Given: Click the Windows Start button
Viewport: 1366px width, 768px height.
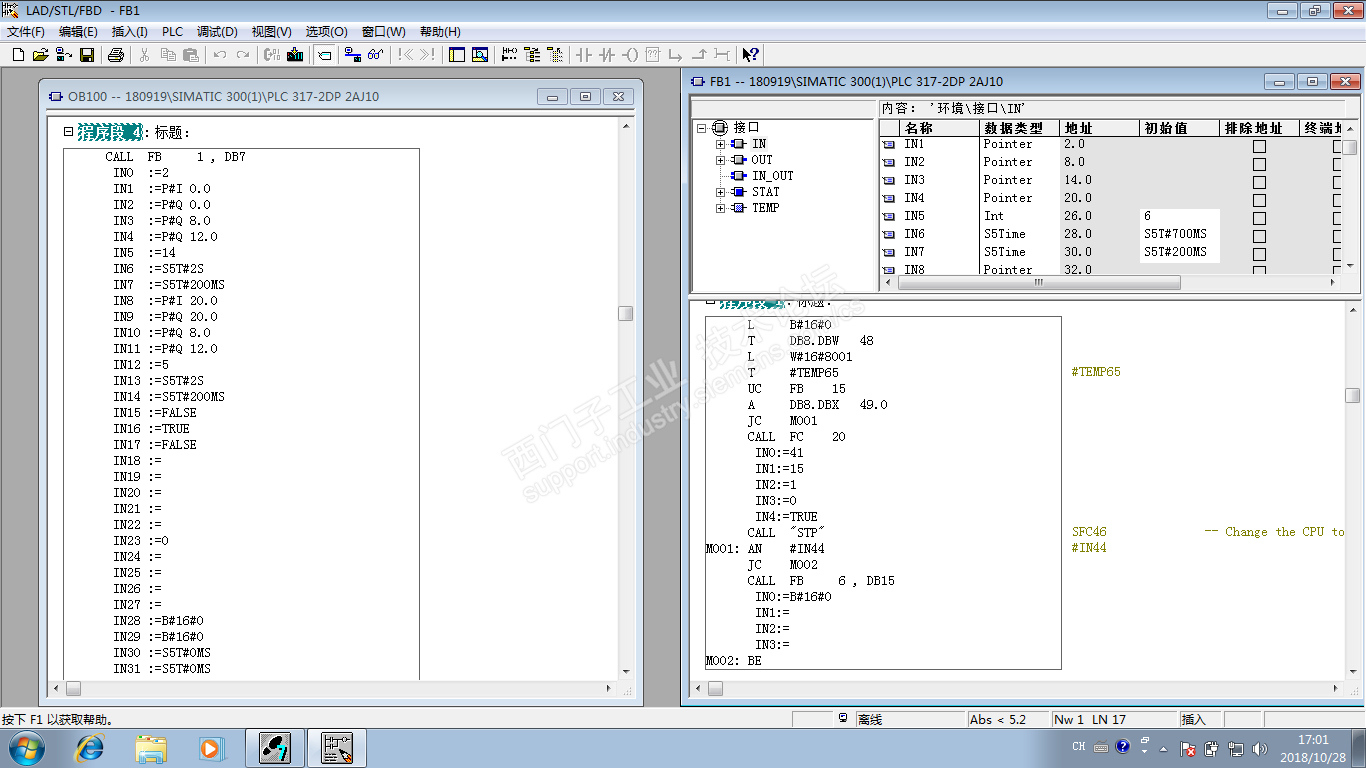Looking at the screenshot, I should click(x=25, y=747).
